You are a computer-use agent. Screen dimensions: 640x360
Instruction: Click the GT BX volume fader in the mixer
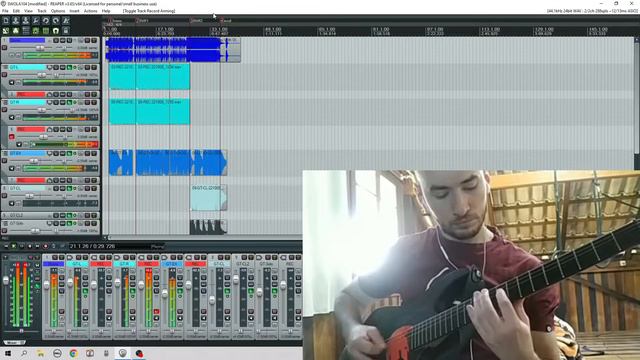coord(165,293)
